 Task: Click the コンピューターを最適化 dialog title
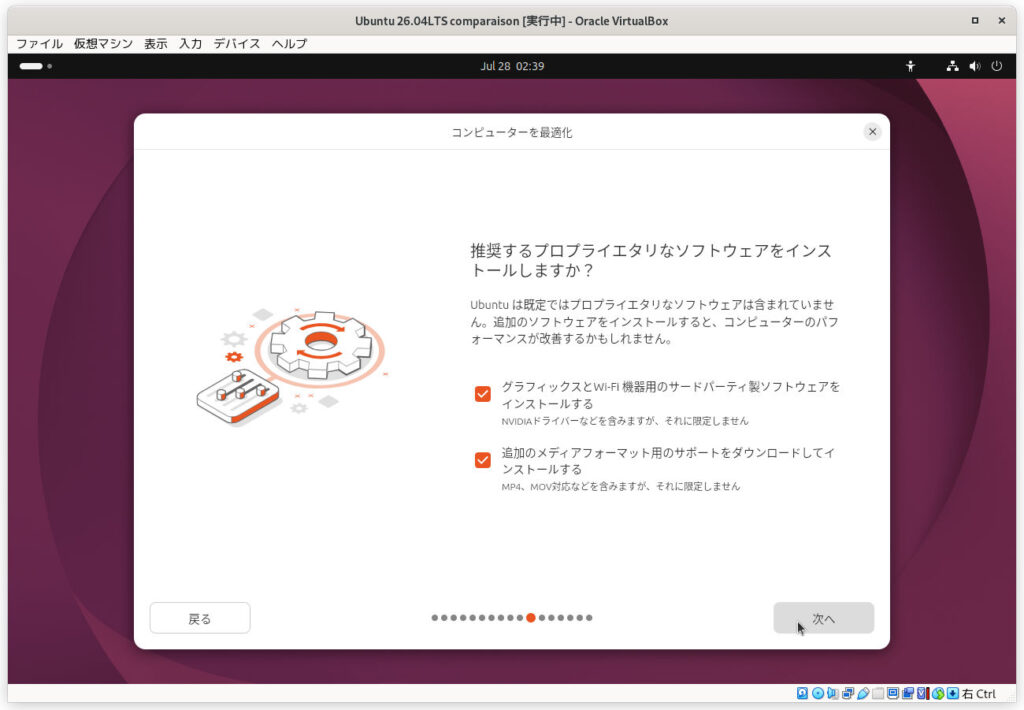click(512, 133)
